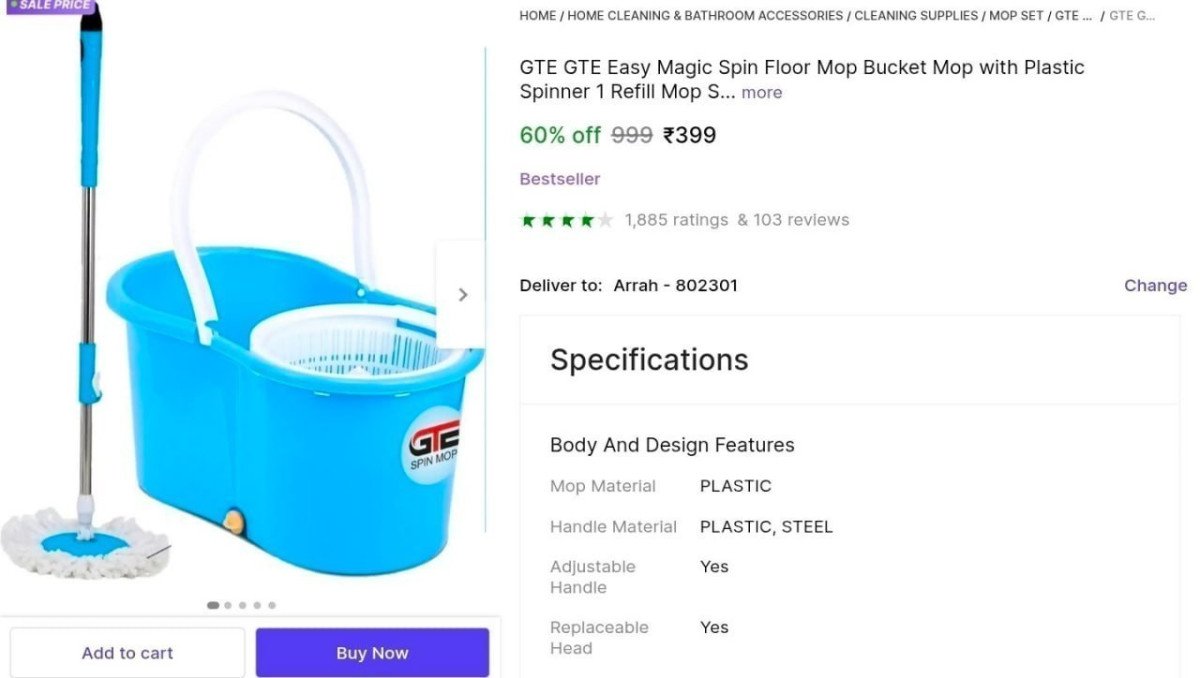Click the Bestseller tag
Viewport: 1200px width, 678px height.
tap(559, 178)
